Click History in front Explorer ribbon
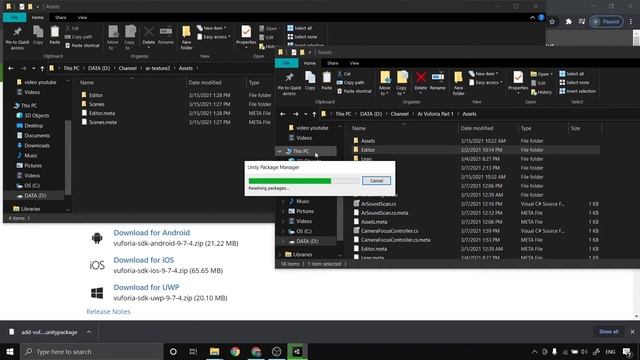The image size is (640, 360). [542, 92]
